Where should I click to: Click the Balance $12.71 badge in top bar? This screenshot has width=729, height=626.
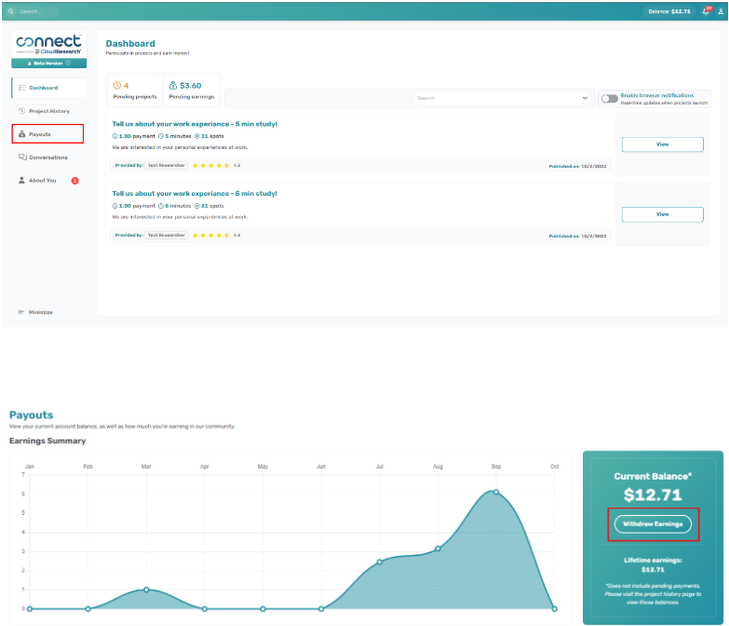click(x=669, y=11)
